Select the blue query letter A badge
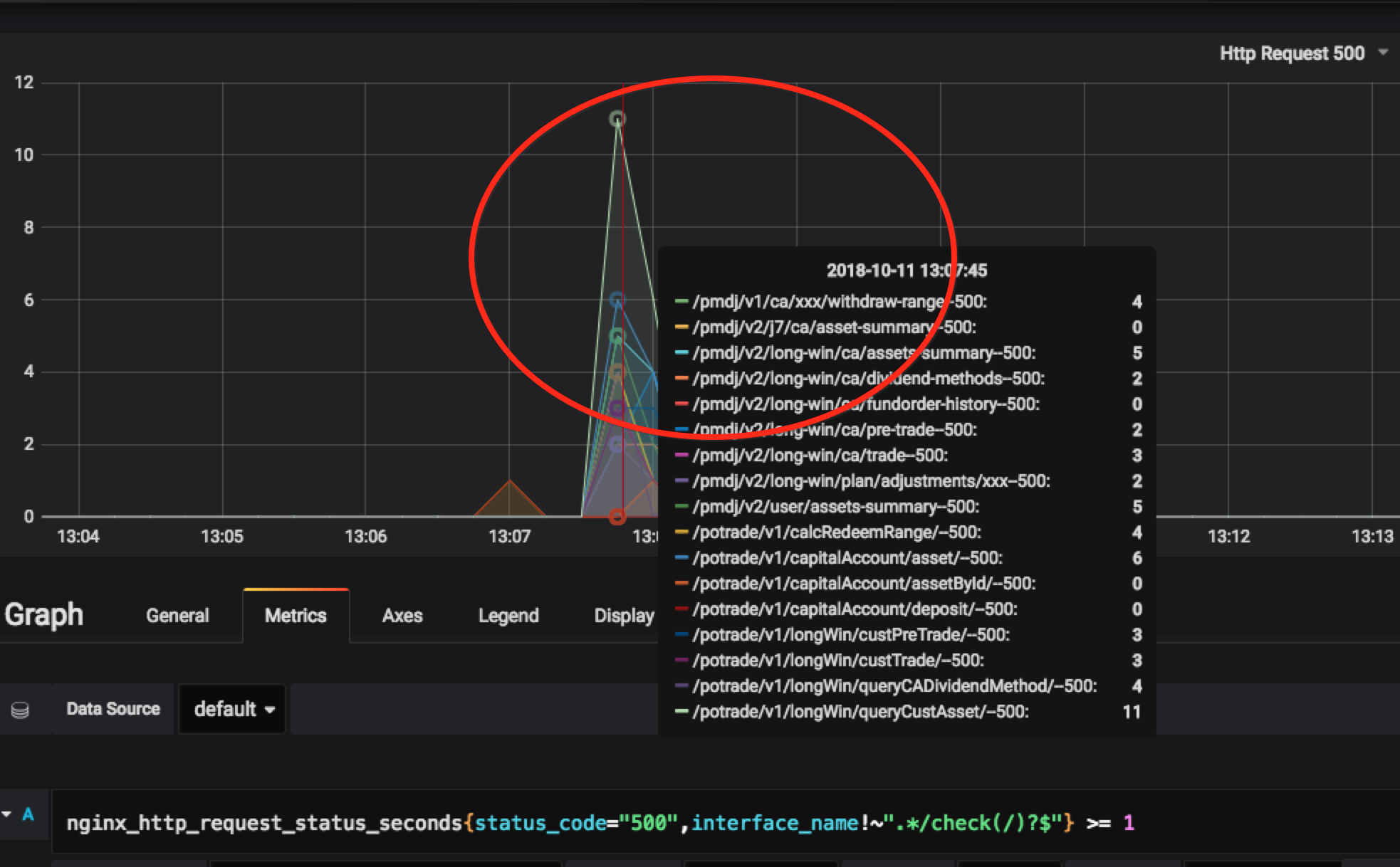The image size is (1400, 867). coord(26,816)
